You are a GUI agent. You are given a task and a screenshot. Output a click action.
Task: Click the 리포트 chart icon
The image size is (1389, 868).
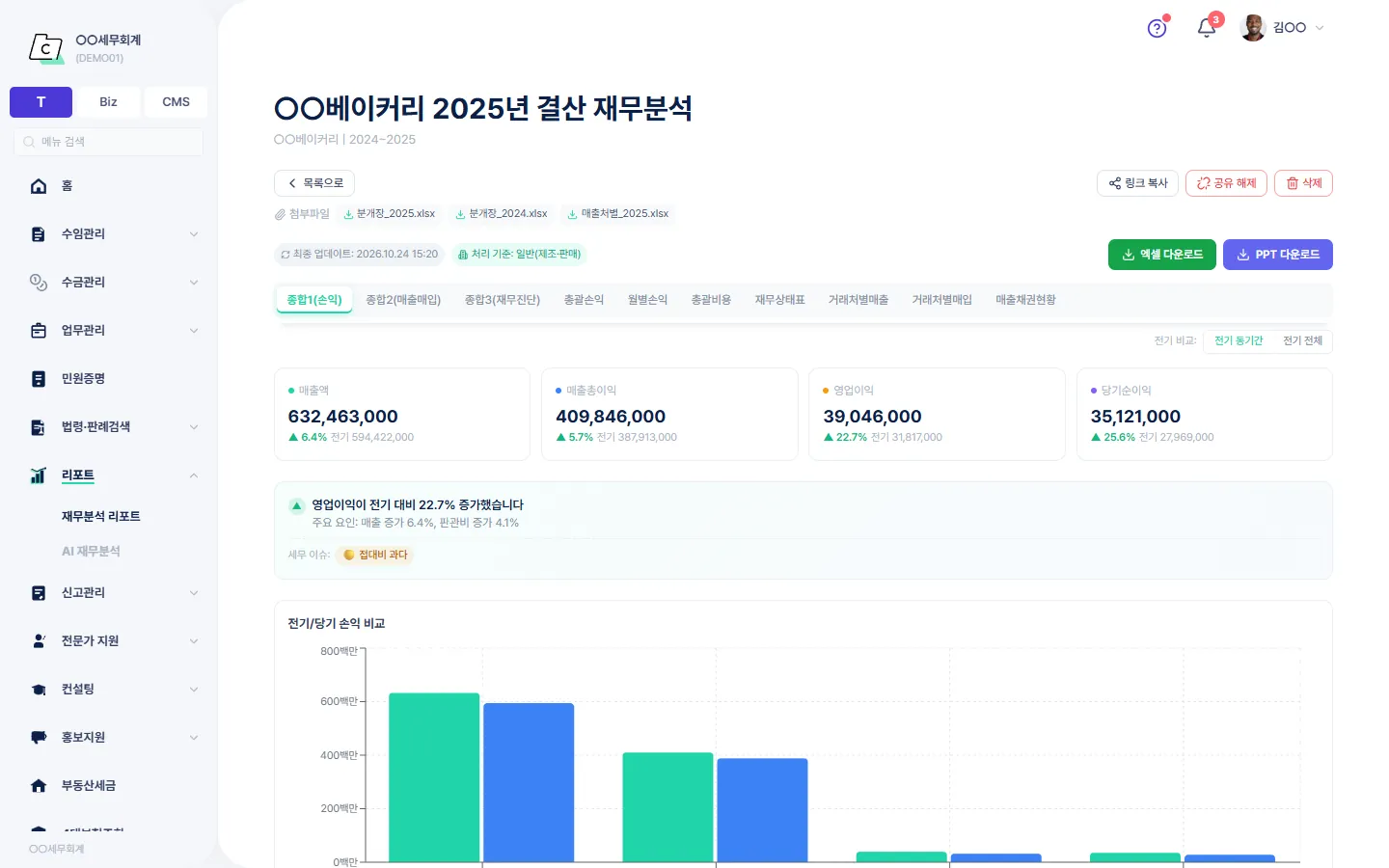pyautogui.click(x=39, y=475)
